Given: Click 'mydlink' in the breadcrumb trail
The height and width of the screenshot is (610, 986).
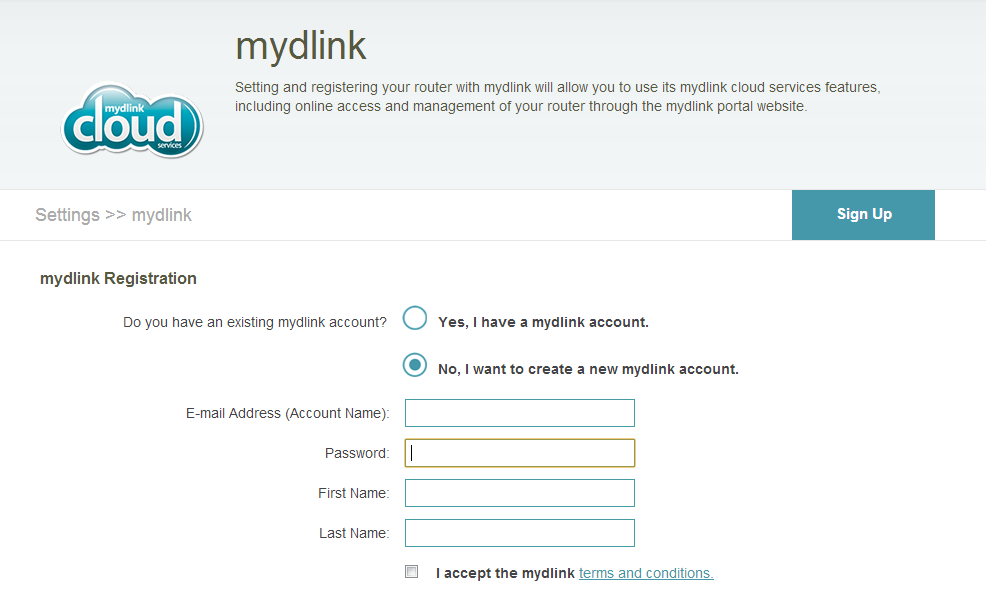Looking at the screenshot, I should point(162,215).
